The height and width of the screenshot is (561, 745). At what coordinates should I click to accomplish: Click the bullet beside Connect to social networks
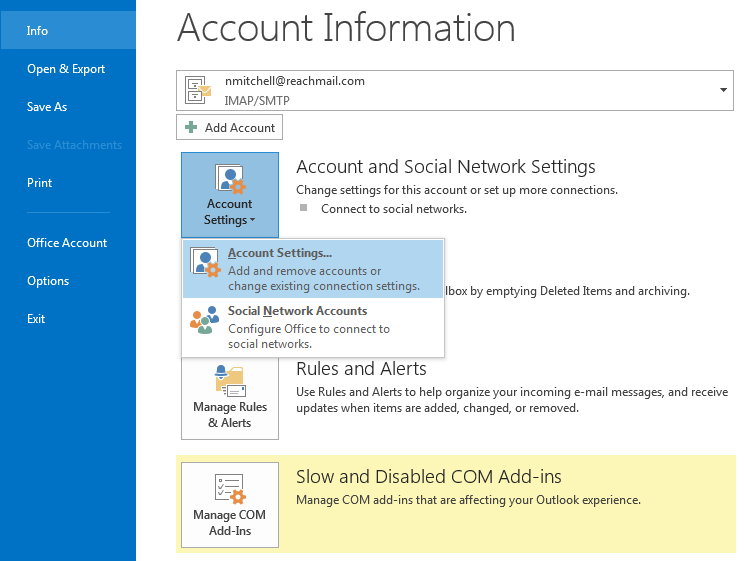(x=304, y=208)
